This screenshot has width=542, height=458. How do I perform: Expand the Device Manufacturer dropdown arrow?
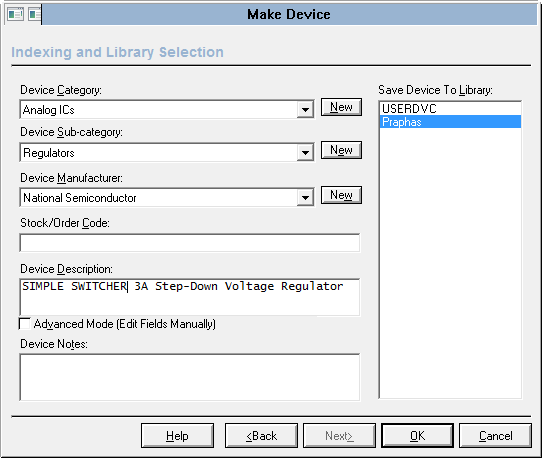[x=305, y=198]
